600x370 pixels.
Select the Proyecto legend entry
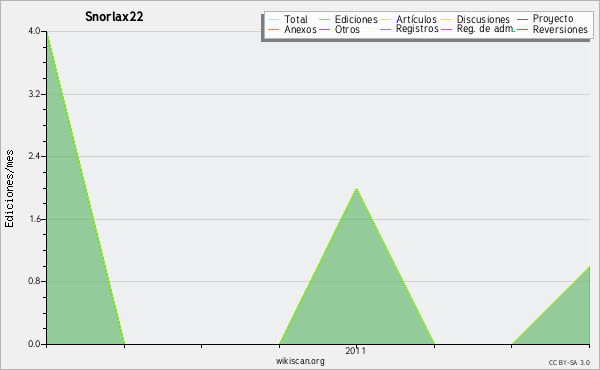[553, 19]
